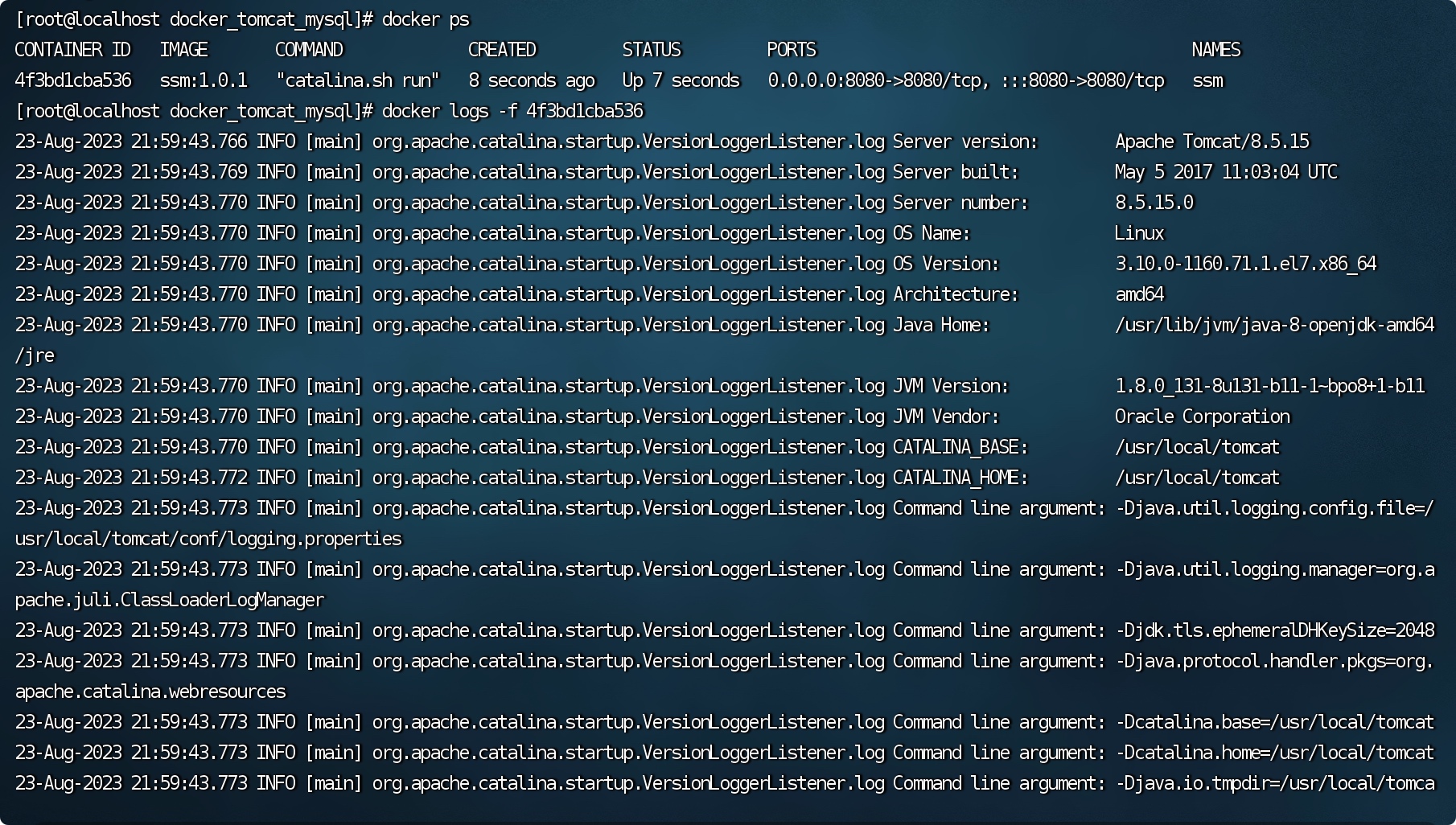The width and height of the screenshot is (1456, 825).
Task: Click the Apache Tomcat/8.5.15 server version value
Action: click(x=1211, y=142)
